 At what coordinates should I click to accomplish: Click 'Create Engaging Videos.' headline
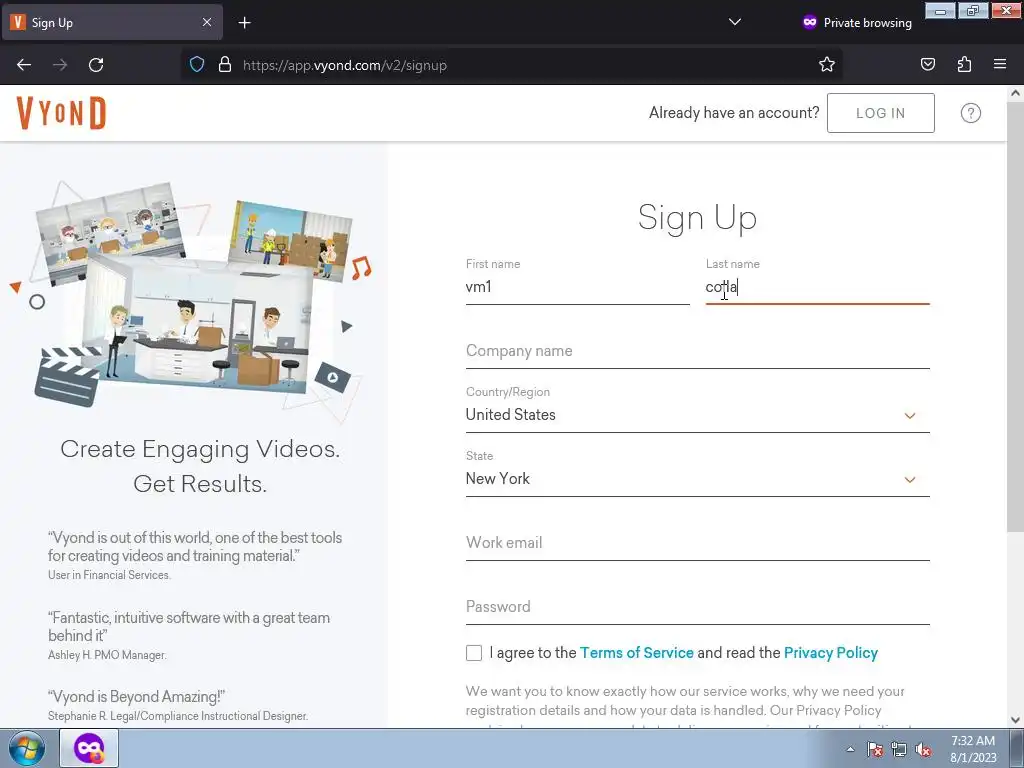coord(200,449)
